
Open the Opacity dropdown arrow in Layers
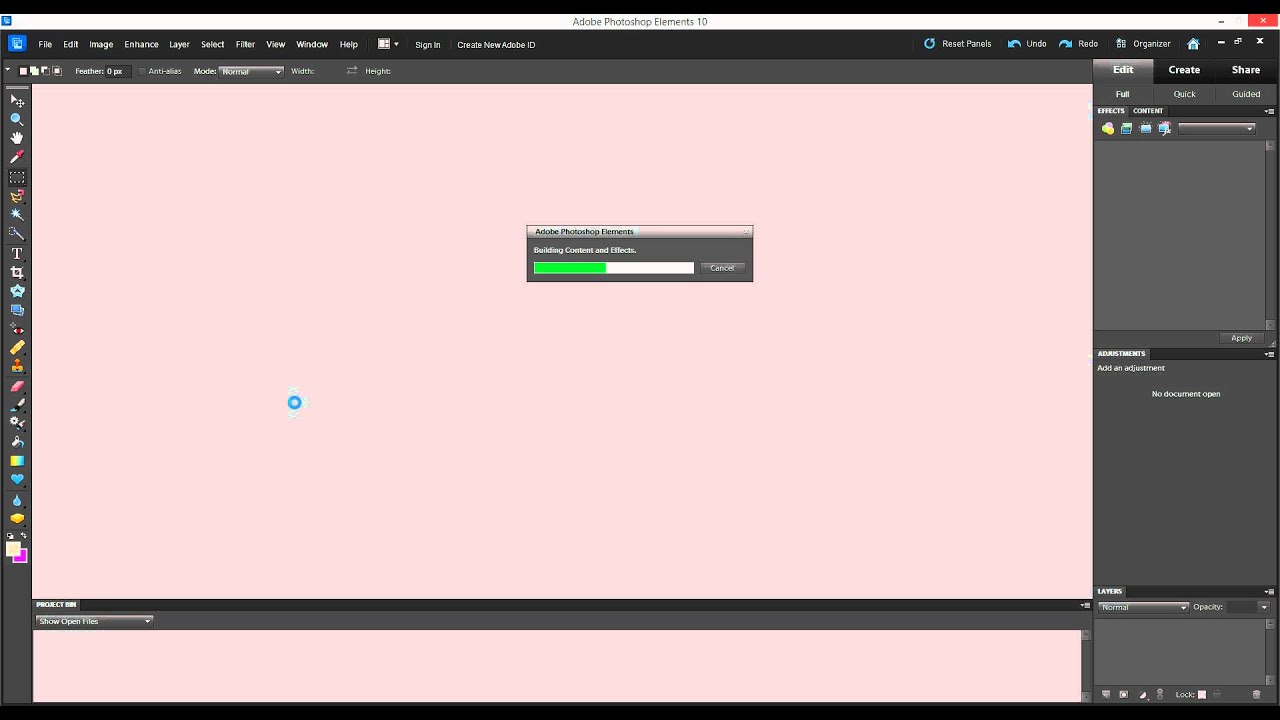tap(1264, 607)
